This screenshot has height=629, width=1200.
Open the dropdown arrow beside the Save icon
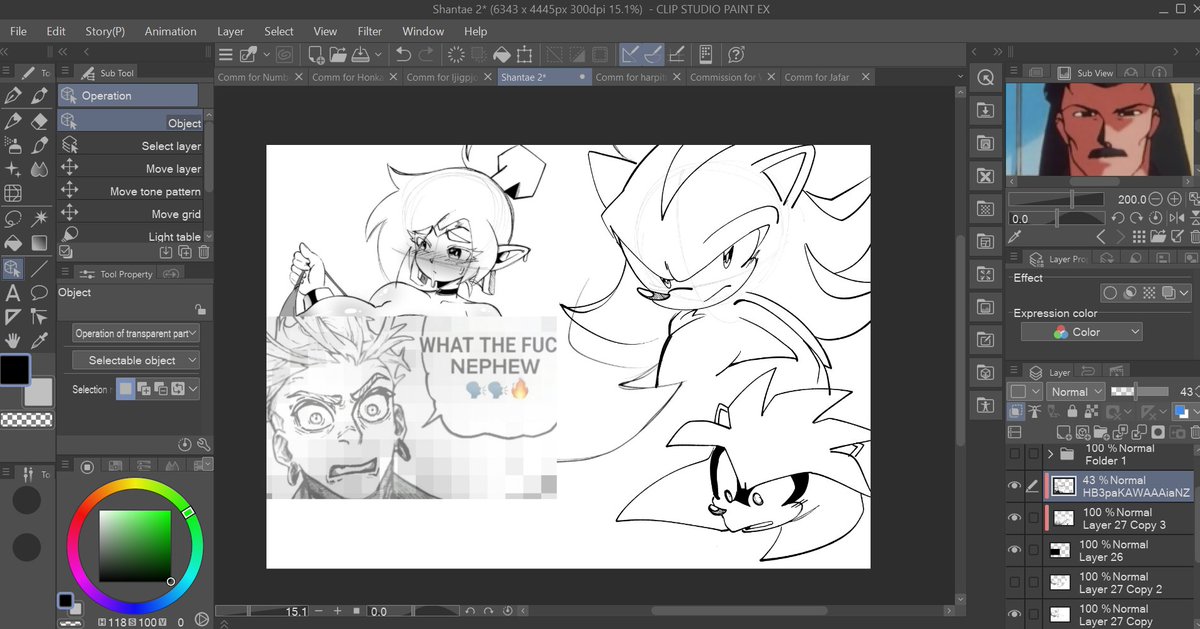pos(377,54)
